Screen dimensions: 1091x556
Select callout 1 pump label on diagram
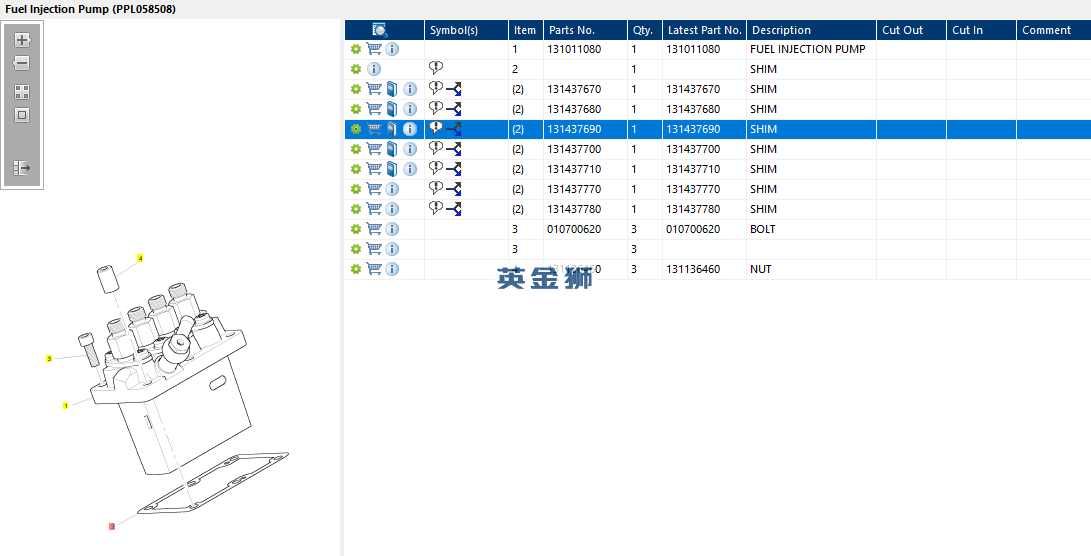(x=65, y=405)
